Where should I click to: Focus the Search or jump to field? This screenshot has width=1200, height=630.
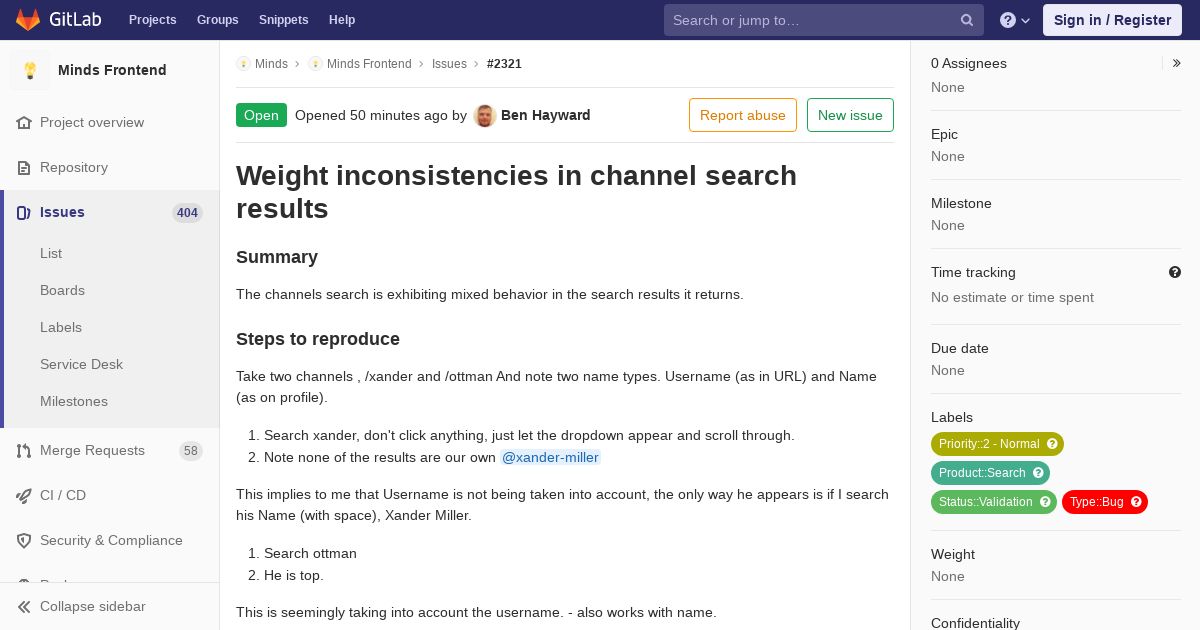pos(824,20)
